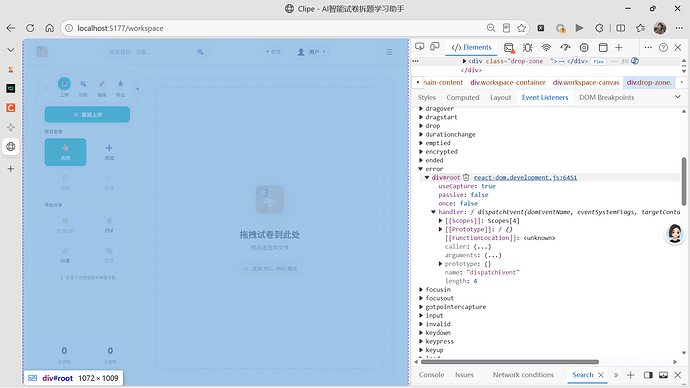Toggle device emulation in DevTools
The height and width of the screenshot is (388, 690).
click(x=435, y=47)
